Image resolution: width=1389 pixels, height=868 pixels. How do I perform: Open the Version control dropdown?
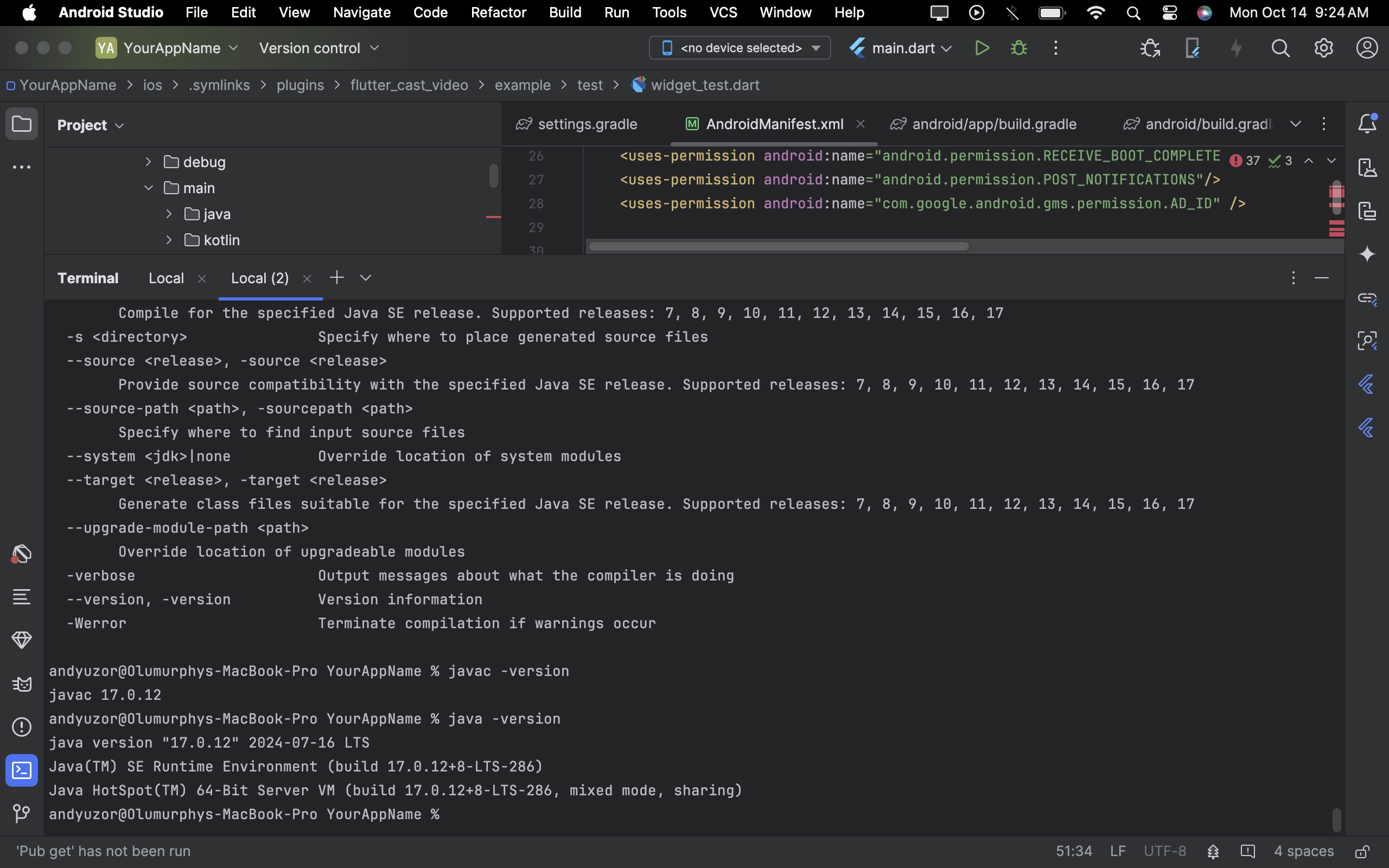pos(319,48)
